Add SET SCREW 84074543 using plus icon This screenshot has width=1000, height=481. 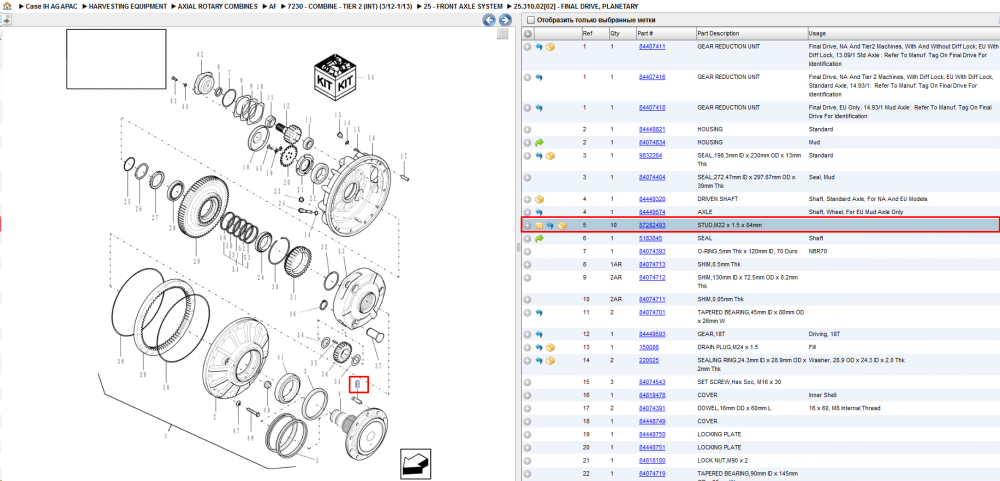(x=527, y=382)
